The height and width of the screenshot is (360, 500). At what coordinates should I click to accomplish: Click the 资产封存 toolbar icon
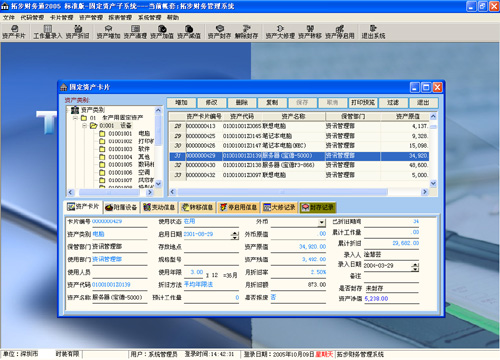coord(219,32)
